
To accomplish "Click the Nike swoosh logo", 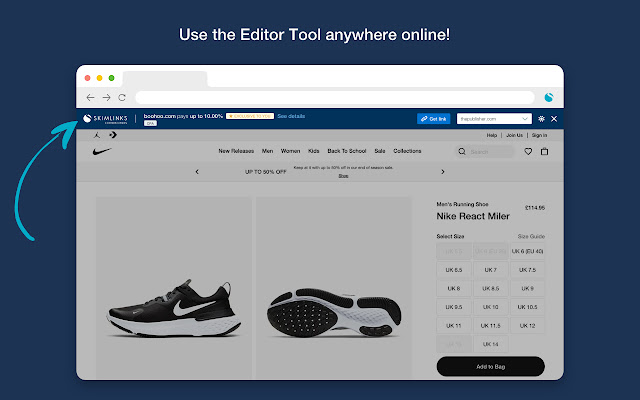I will [x=101, y=152].
